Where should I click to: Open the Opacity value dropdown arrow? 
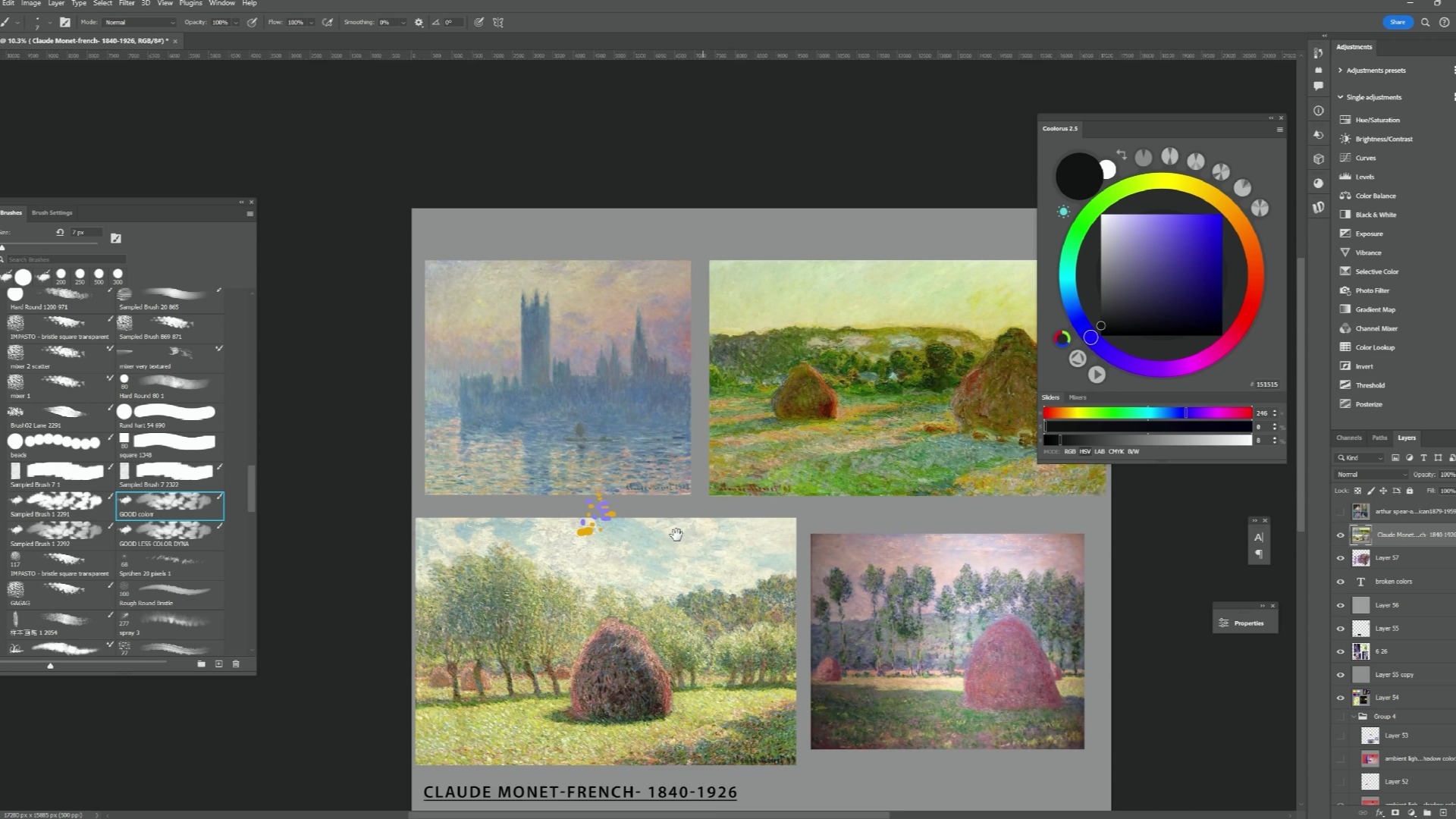[236, 23]
